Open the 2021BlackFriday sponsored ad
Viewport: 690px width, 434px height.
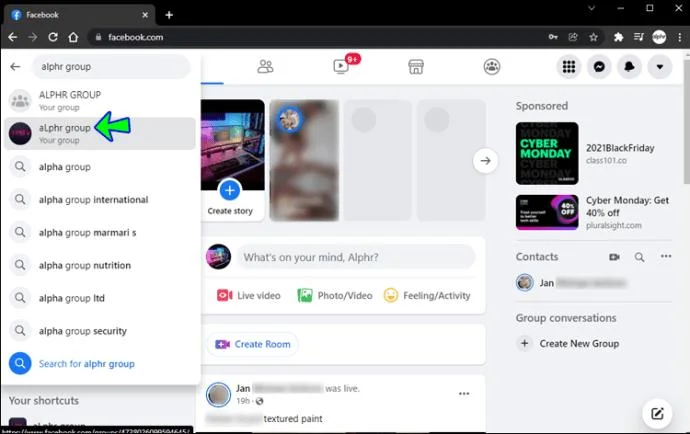click(x=593, y=154)
